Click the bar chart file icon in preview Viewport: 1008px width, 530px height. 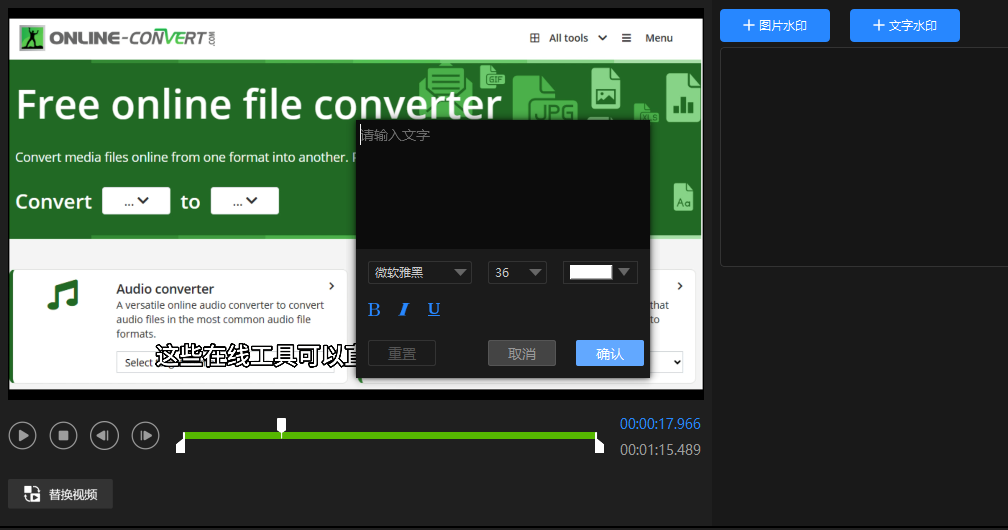tap(683, 98)
